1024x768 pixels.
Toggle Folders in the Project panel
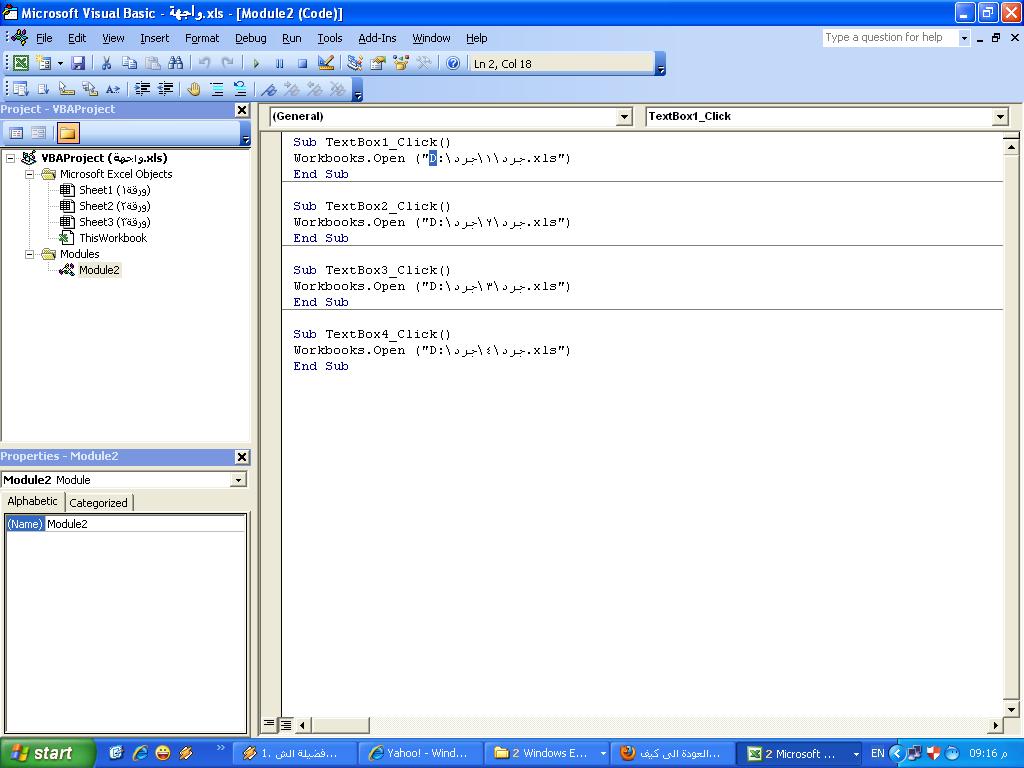[68, 133]
